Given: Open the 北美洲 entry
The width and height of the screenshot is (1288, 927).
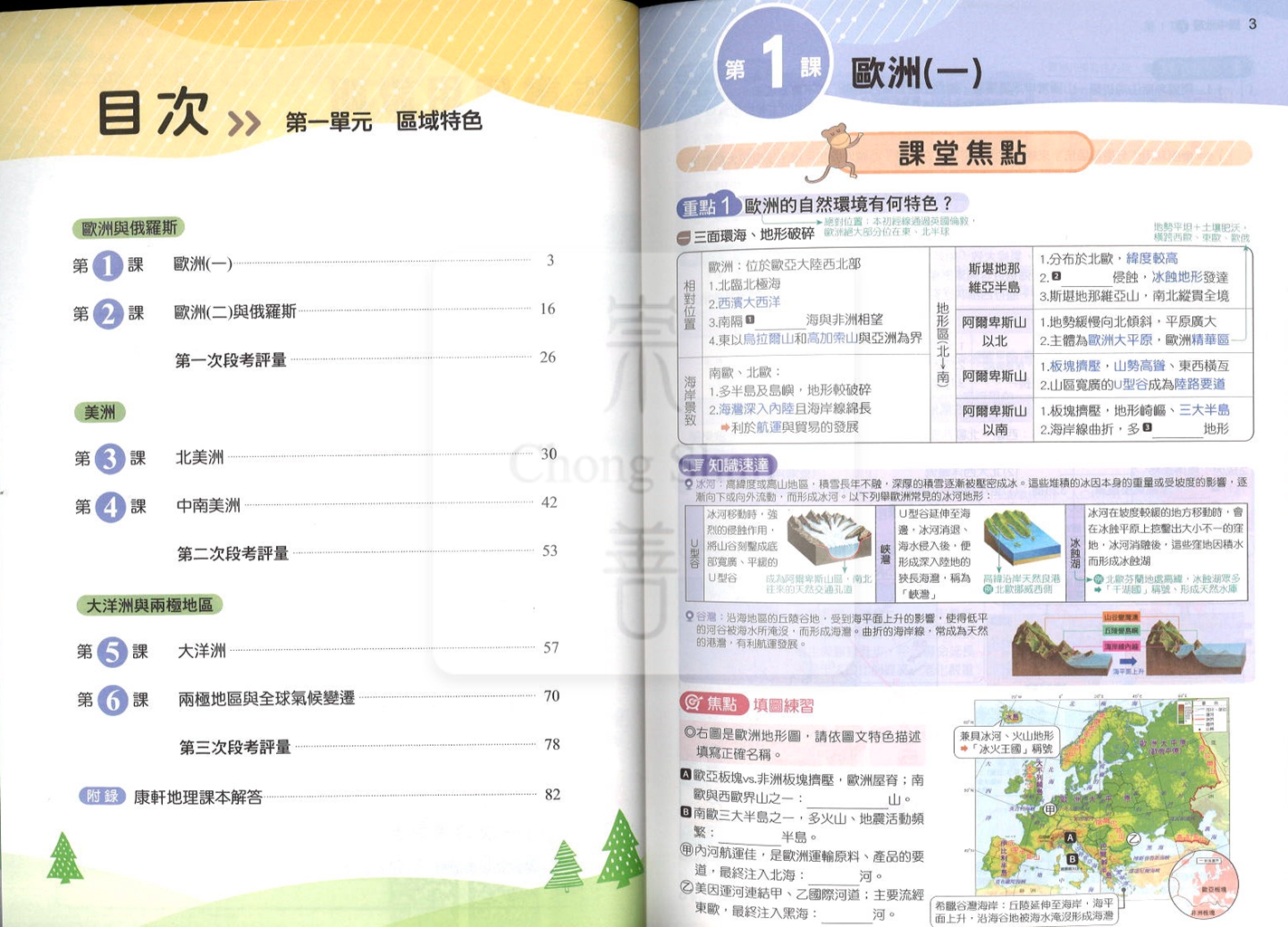Looking at the screenshot, I should click(x=200, y=458).
